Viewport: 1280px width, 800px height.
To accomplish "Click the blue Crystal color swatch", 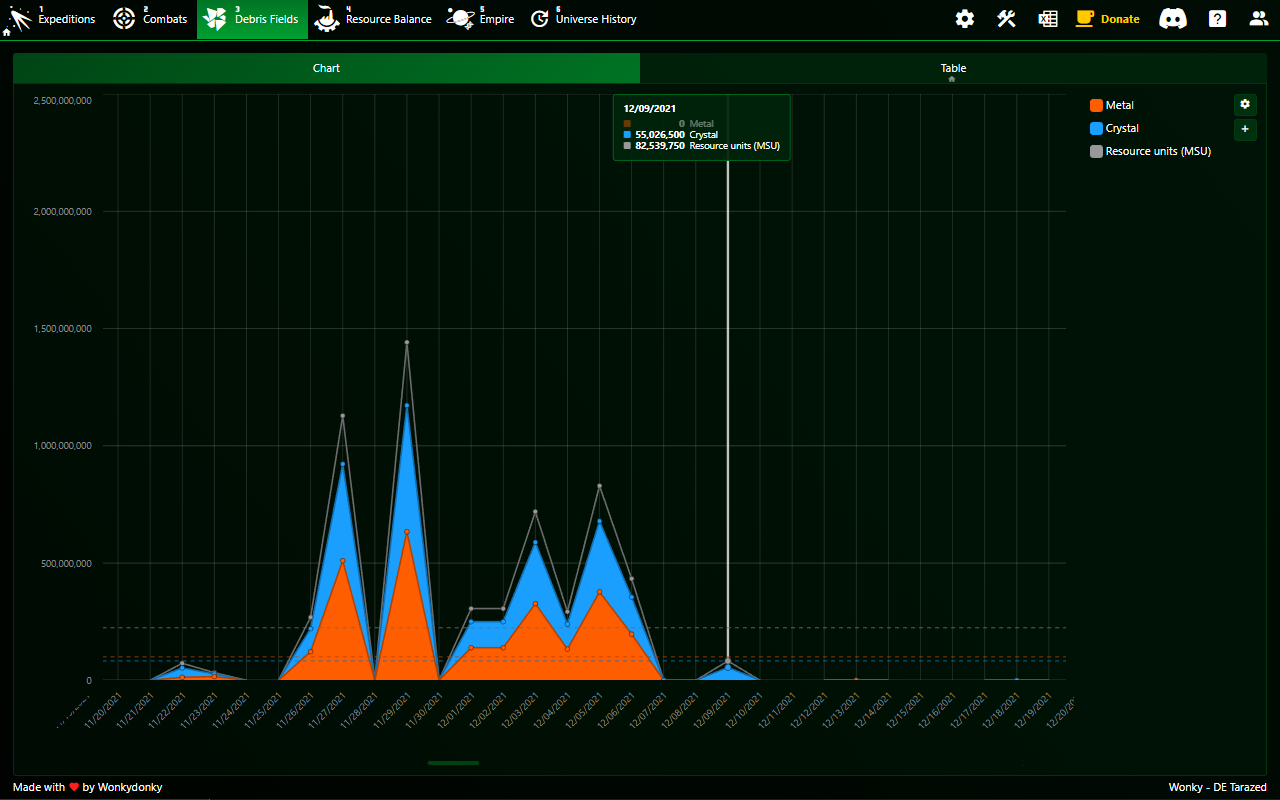I will click(x=1096, y=128).
